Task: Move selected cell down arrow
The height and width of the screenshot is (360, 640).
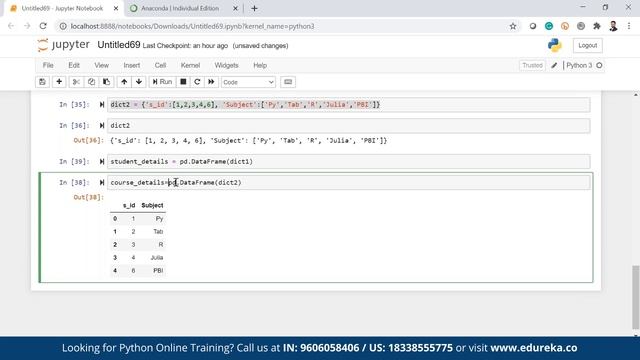Action: click(x=139, y=82)
